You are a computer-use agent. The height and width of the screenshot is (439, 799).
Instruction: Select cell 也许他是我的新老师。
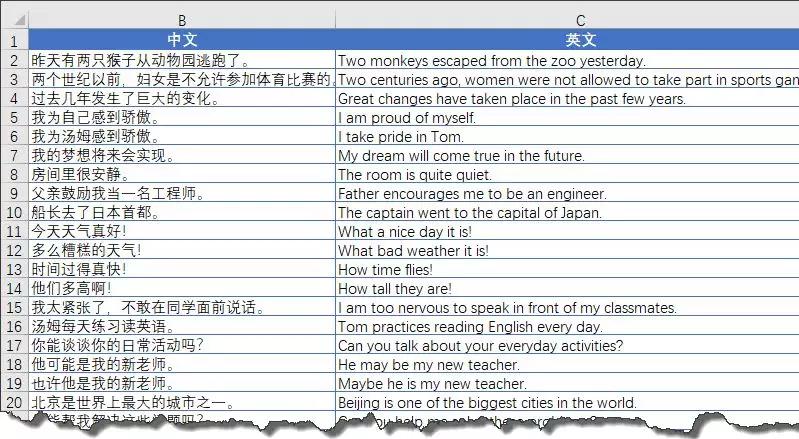coord(182,383)
